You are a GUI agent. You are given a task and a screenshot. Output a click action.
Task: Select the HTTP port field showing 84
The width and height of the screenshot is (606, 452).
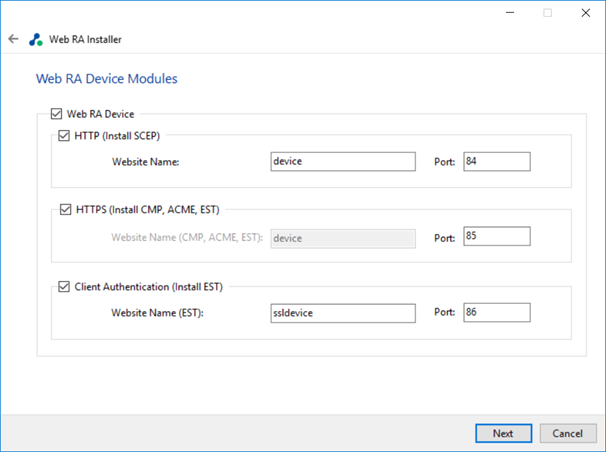pos(497,161)
